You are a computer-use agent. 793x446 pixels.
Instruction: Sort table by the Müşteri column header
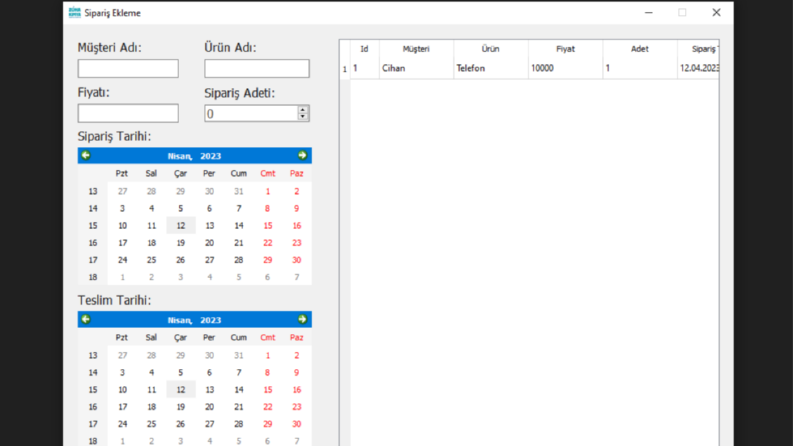pos(416,49)
